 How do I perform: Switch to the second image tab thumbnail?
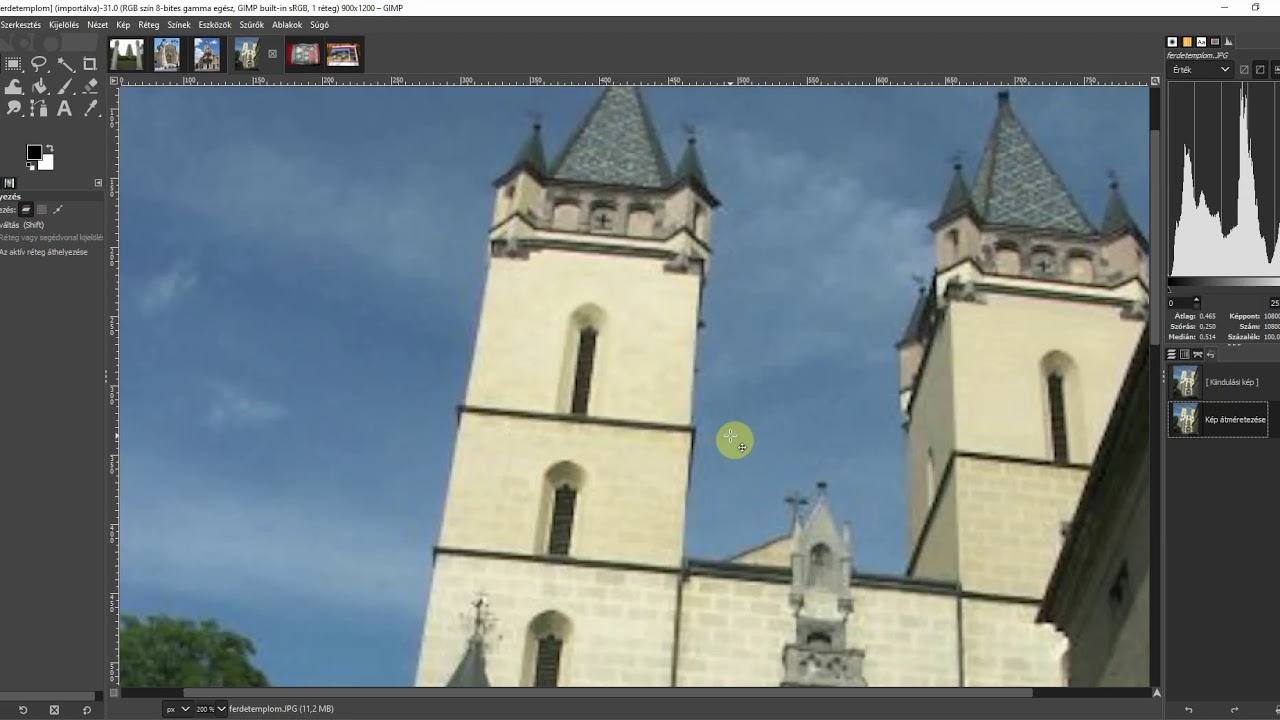pyautogui.click(x=167, y=54)
